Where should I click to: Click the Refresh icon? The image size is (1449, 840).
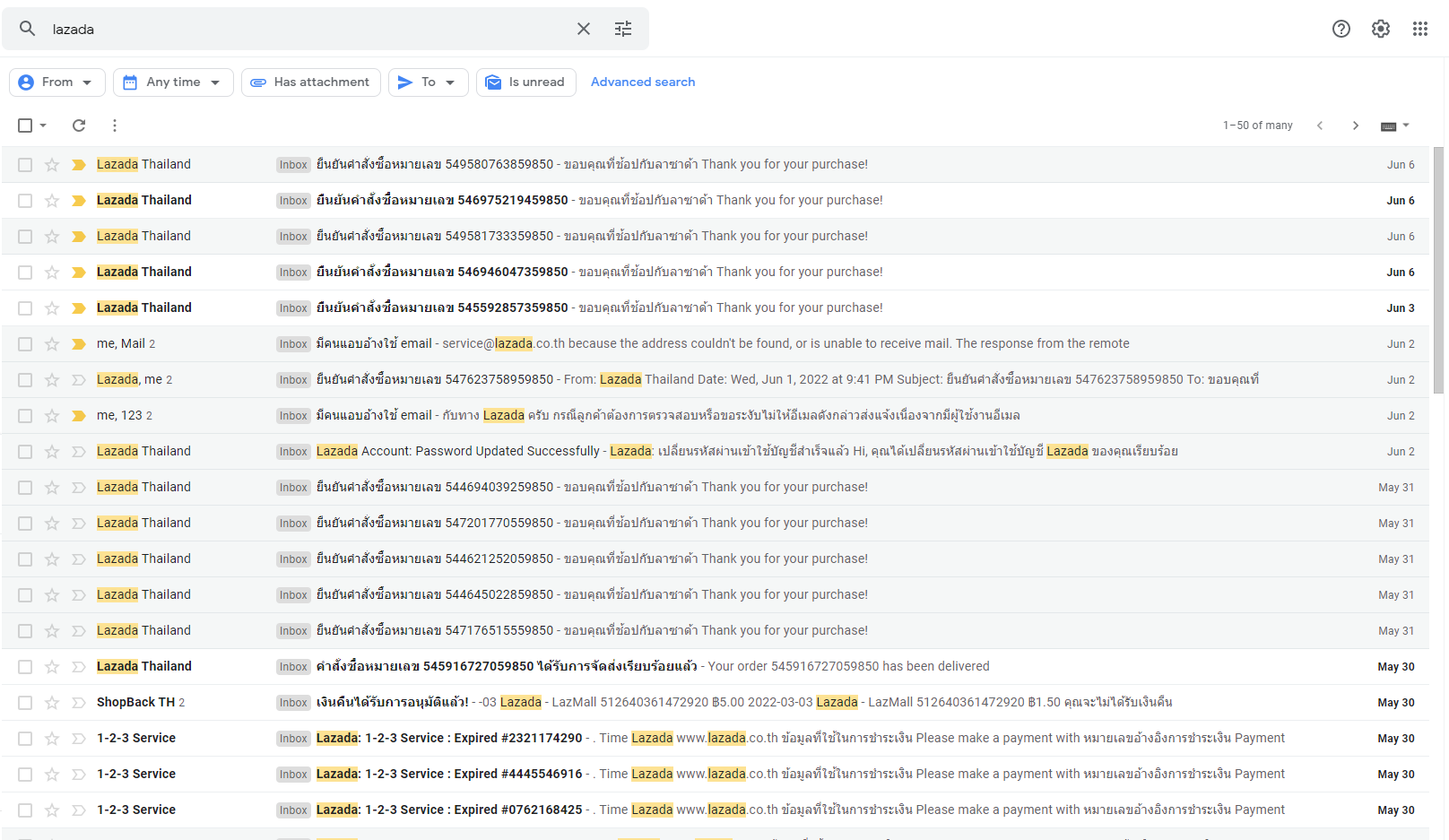point(79,126)
